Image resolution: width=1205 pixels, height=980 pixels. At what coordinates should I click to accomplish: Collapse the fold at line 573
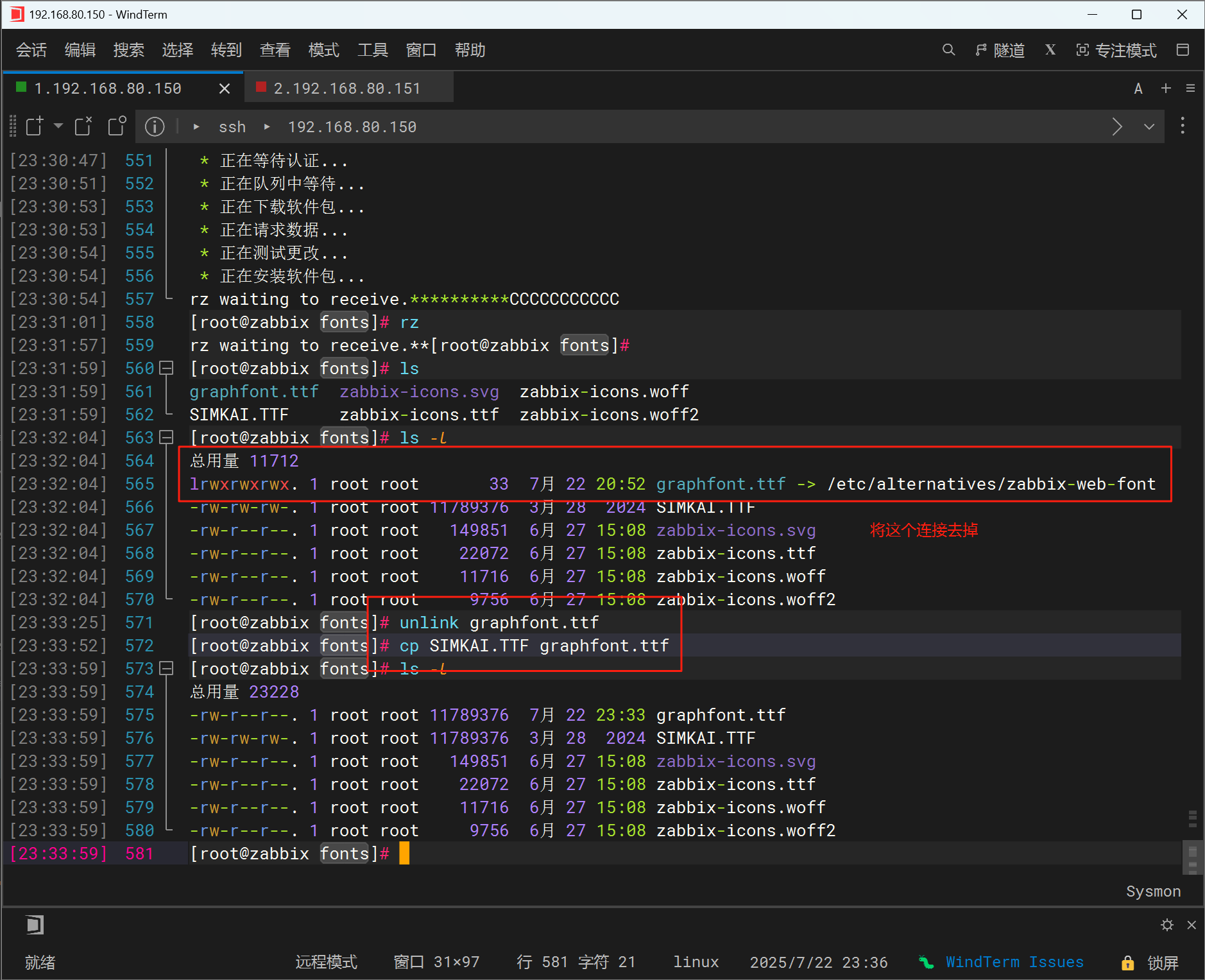(x=166, y=669)
